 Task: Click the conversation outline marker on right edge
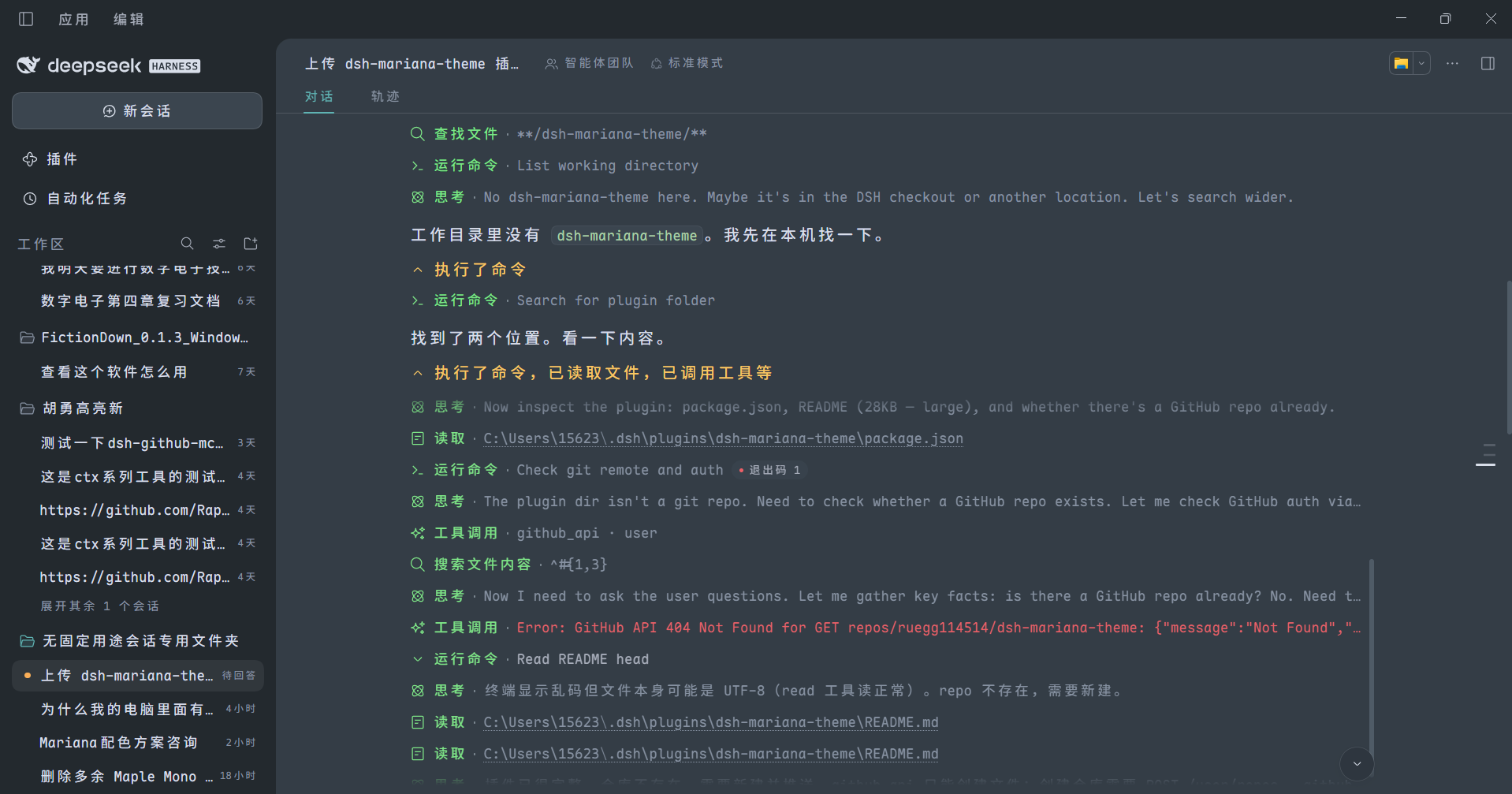(1486, 455)
